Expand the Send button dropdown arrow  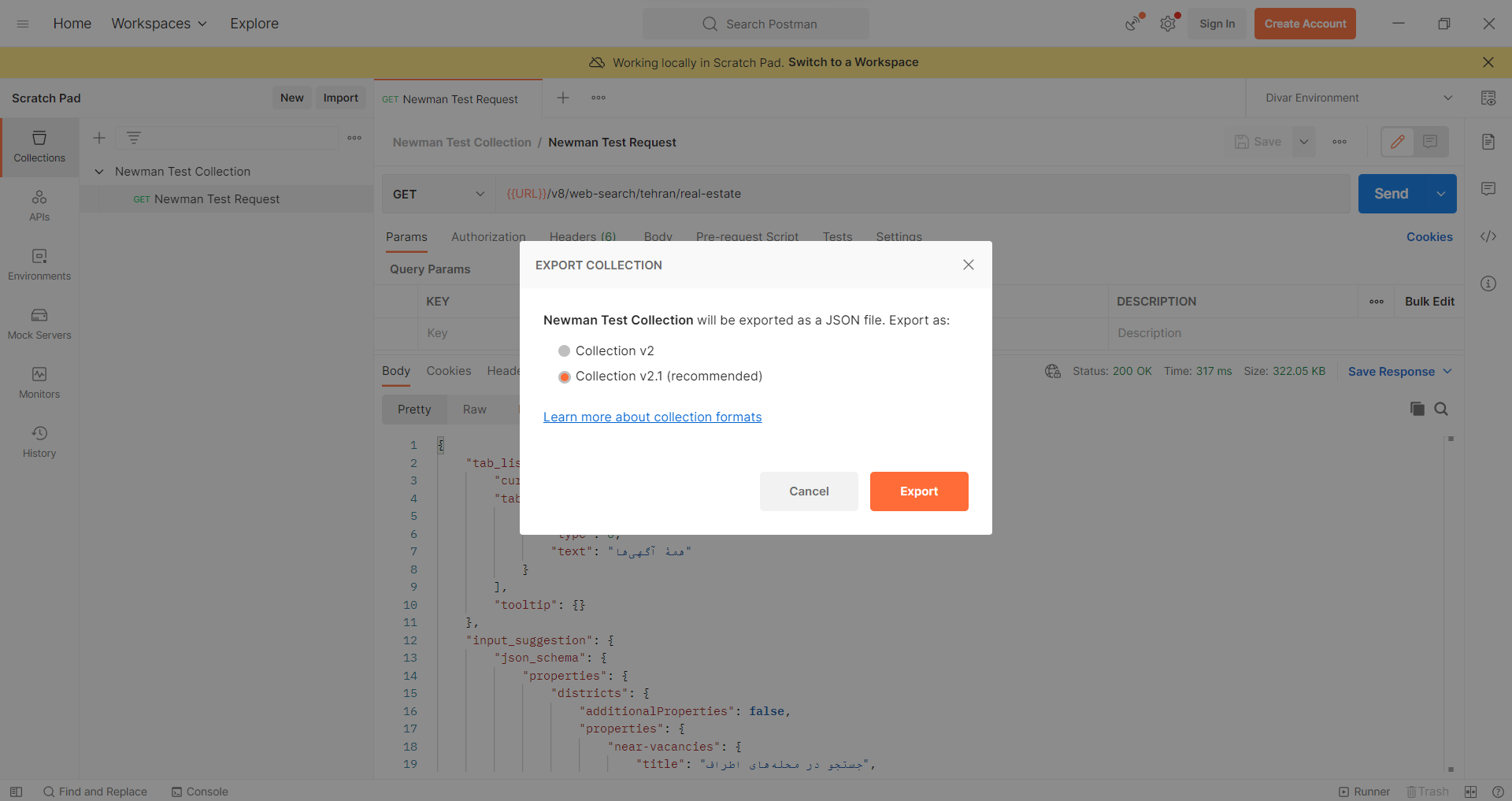click(x=1441, y=194)
